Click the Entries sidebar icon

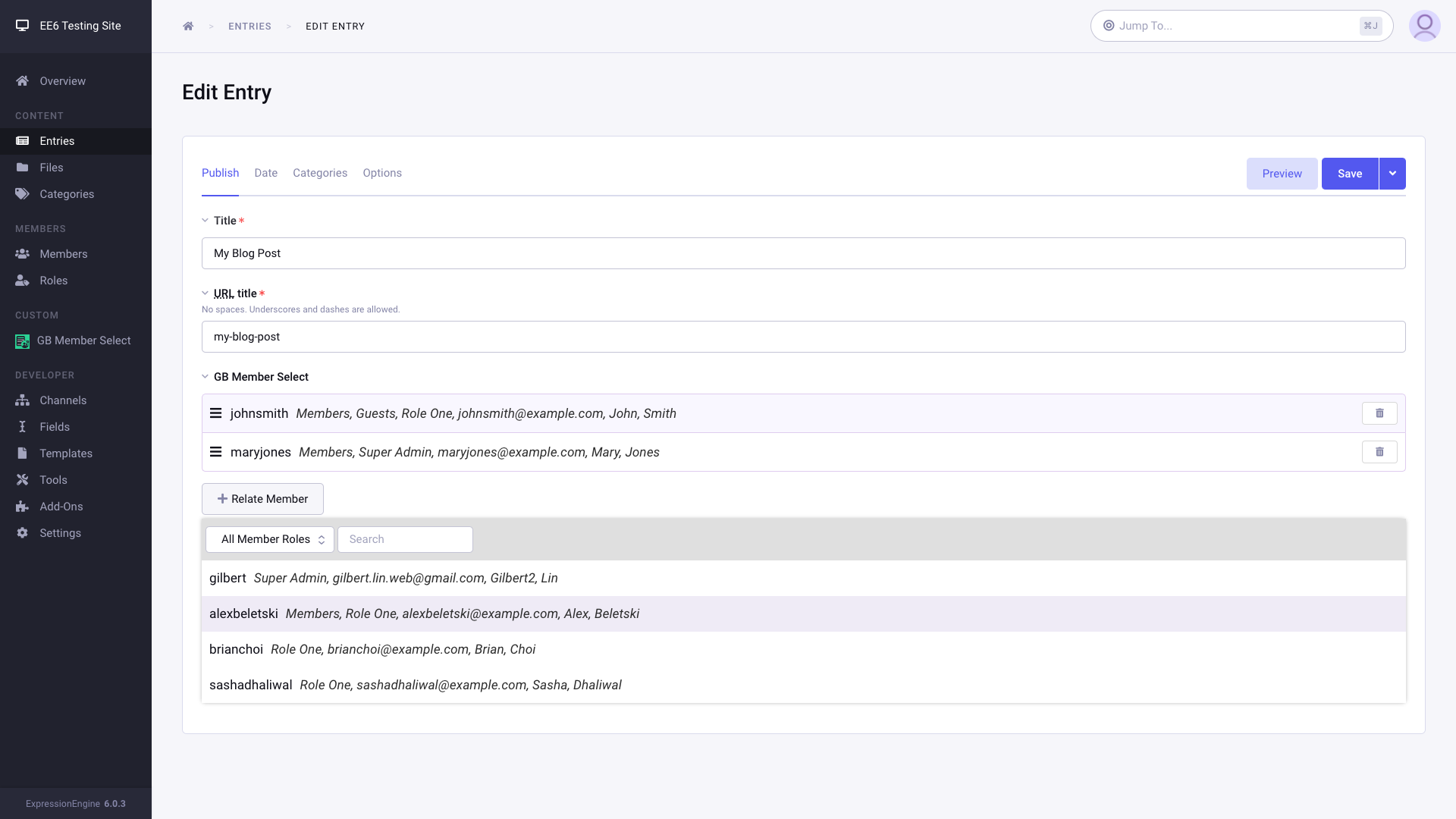[x=22, y=140]
